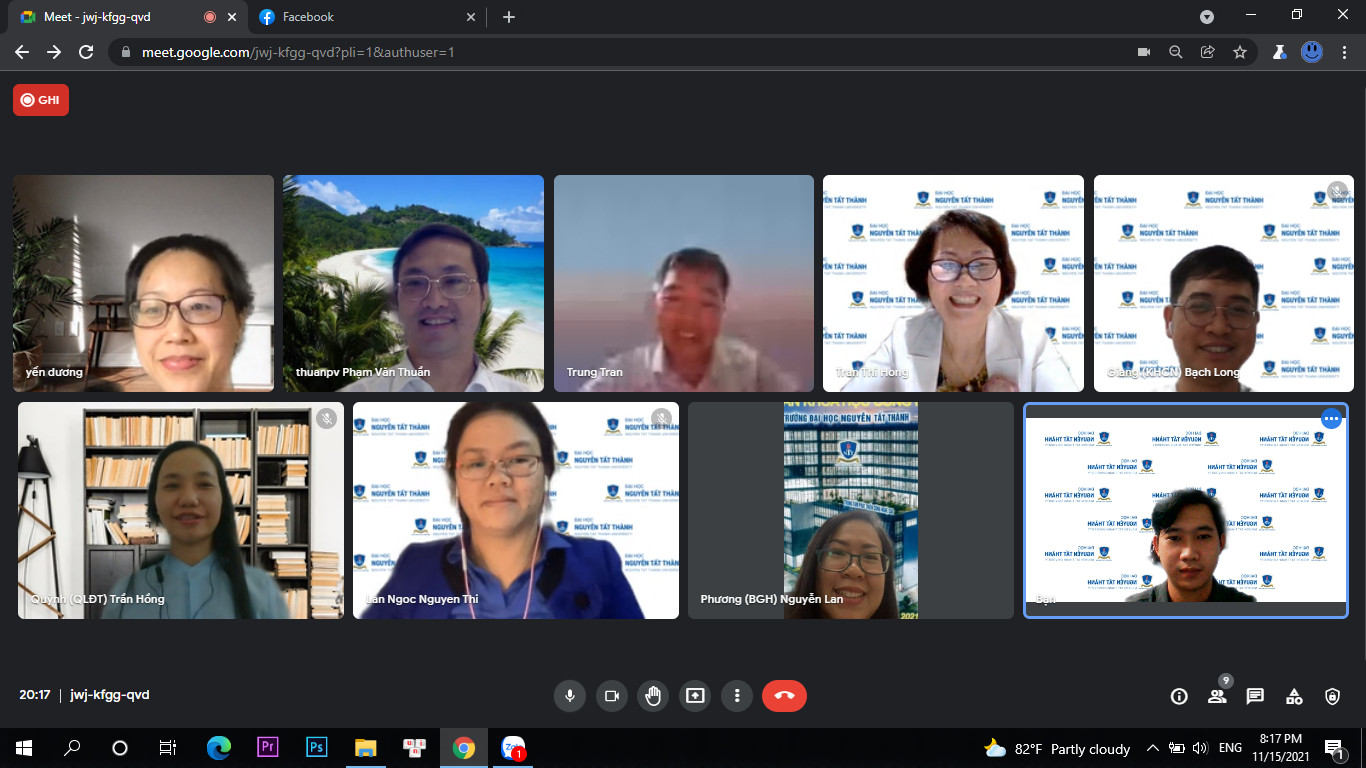Raise hand in the meeting

654,696
